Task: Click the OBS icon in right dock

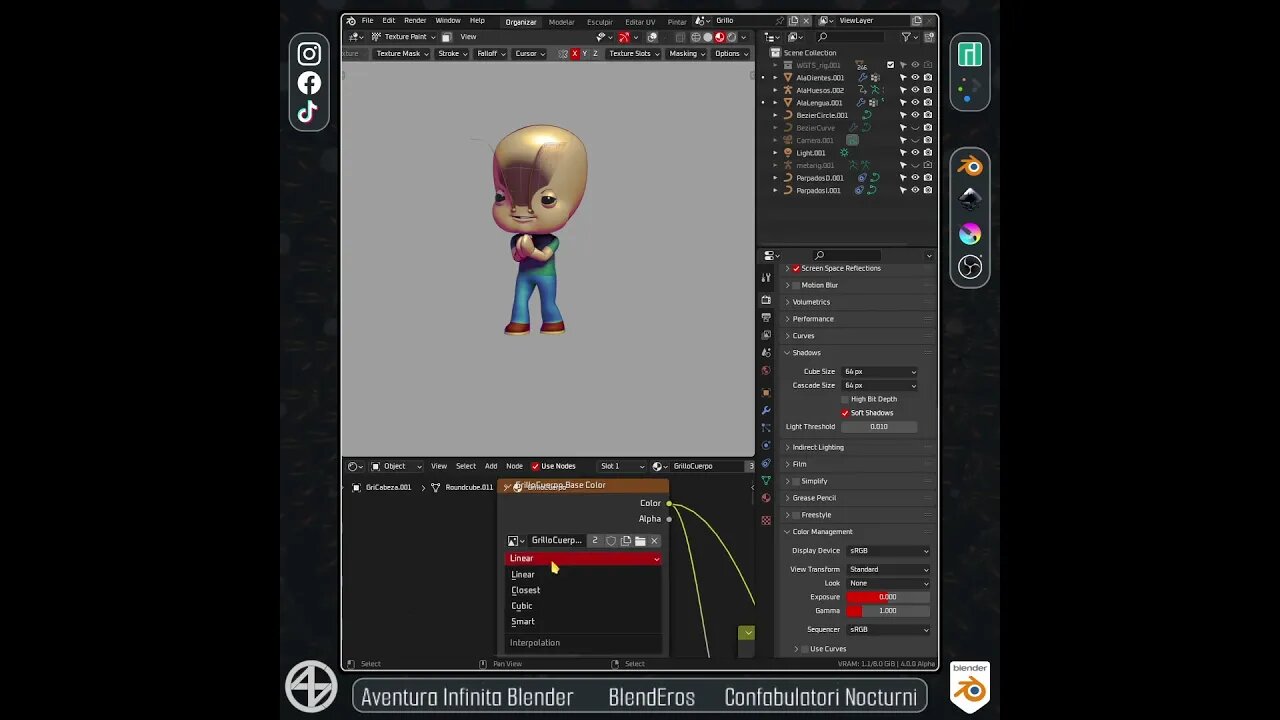Action: [970, 267]
